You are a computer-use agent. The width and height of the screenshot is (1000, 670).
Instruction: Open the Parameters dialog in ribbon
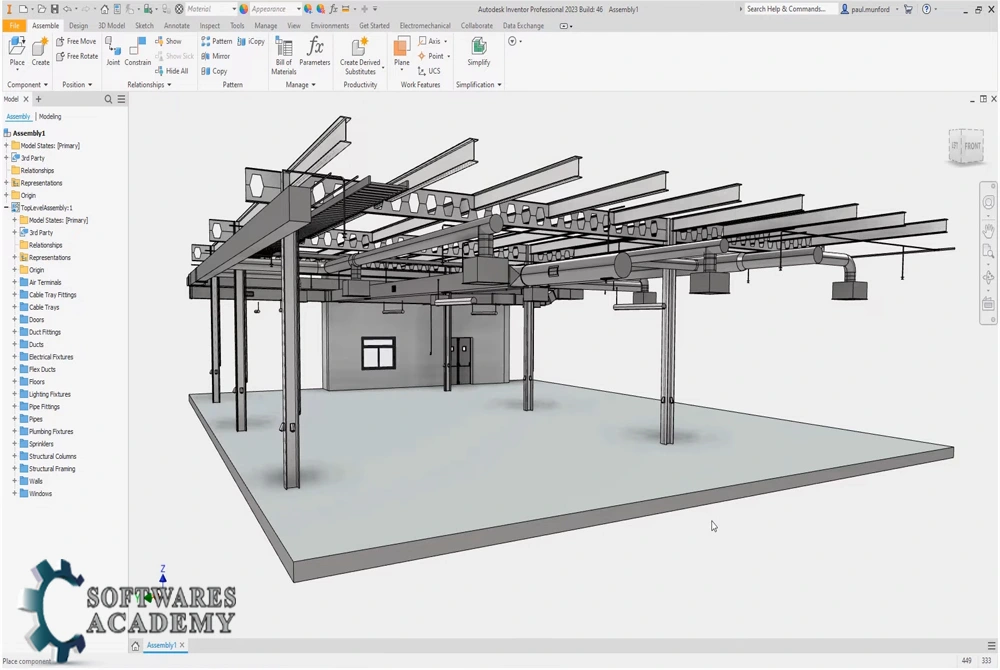point(315,51)
